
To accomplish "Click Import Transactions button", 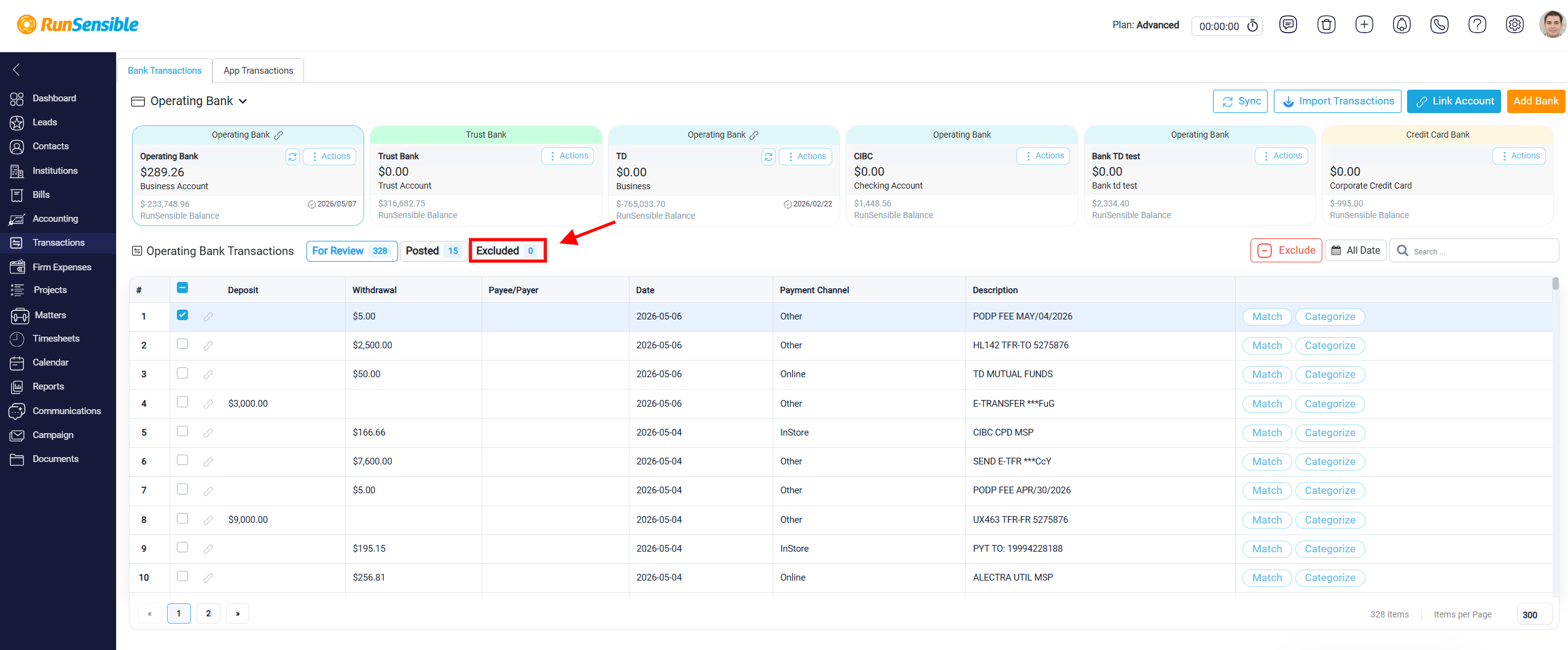I will (1338, 101).
